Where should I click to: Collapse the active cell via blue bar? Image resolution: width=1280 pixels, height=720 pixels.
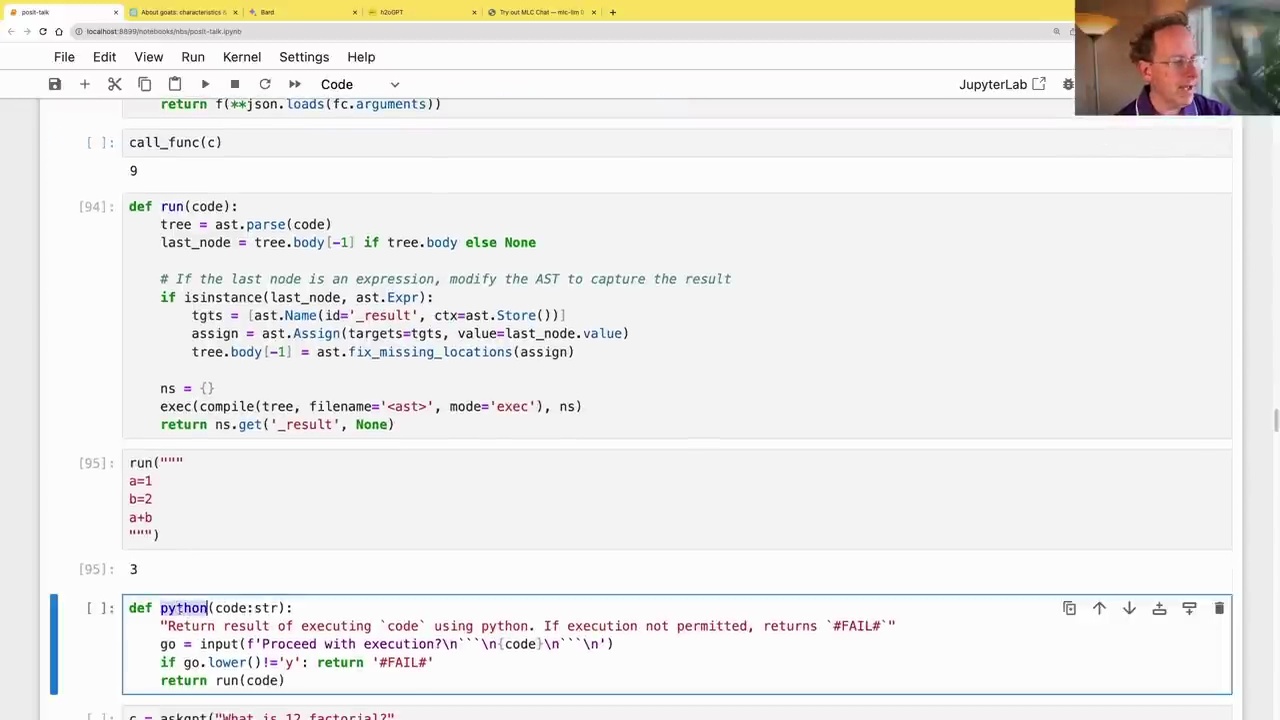coord(54,645)
